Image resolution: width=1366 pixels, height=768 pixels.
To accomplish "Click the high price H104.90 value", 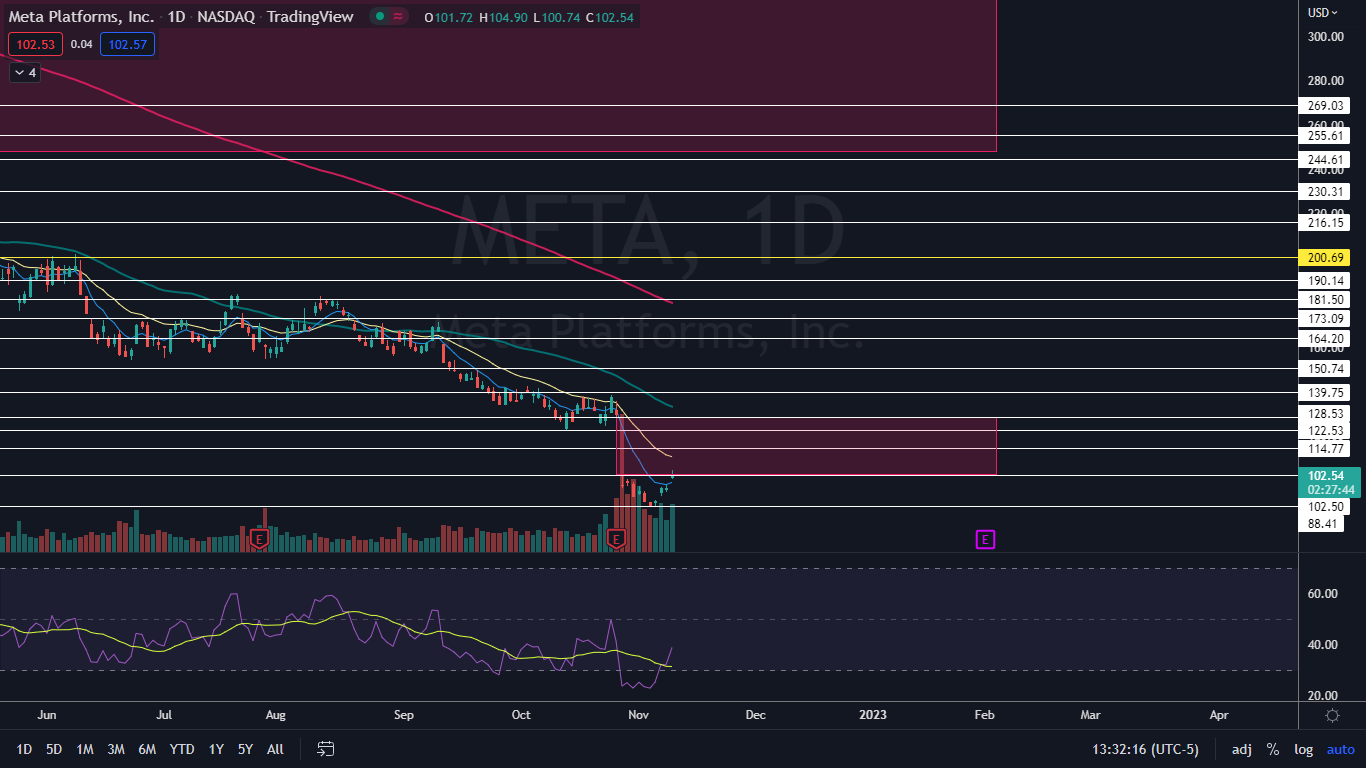I will 504,17.
